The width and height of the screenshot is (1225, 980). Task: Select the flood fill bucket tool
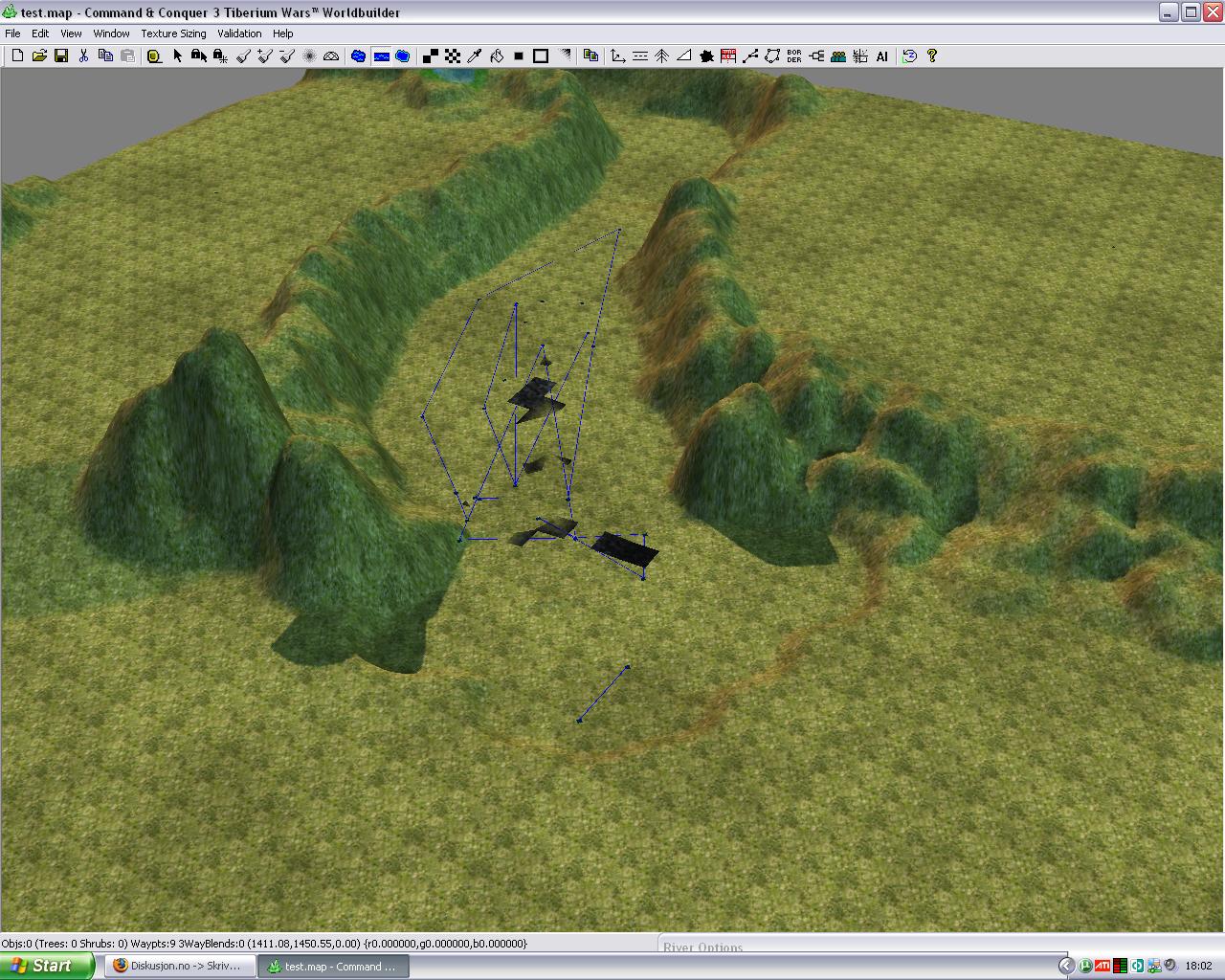click(x=497, y=56)
